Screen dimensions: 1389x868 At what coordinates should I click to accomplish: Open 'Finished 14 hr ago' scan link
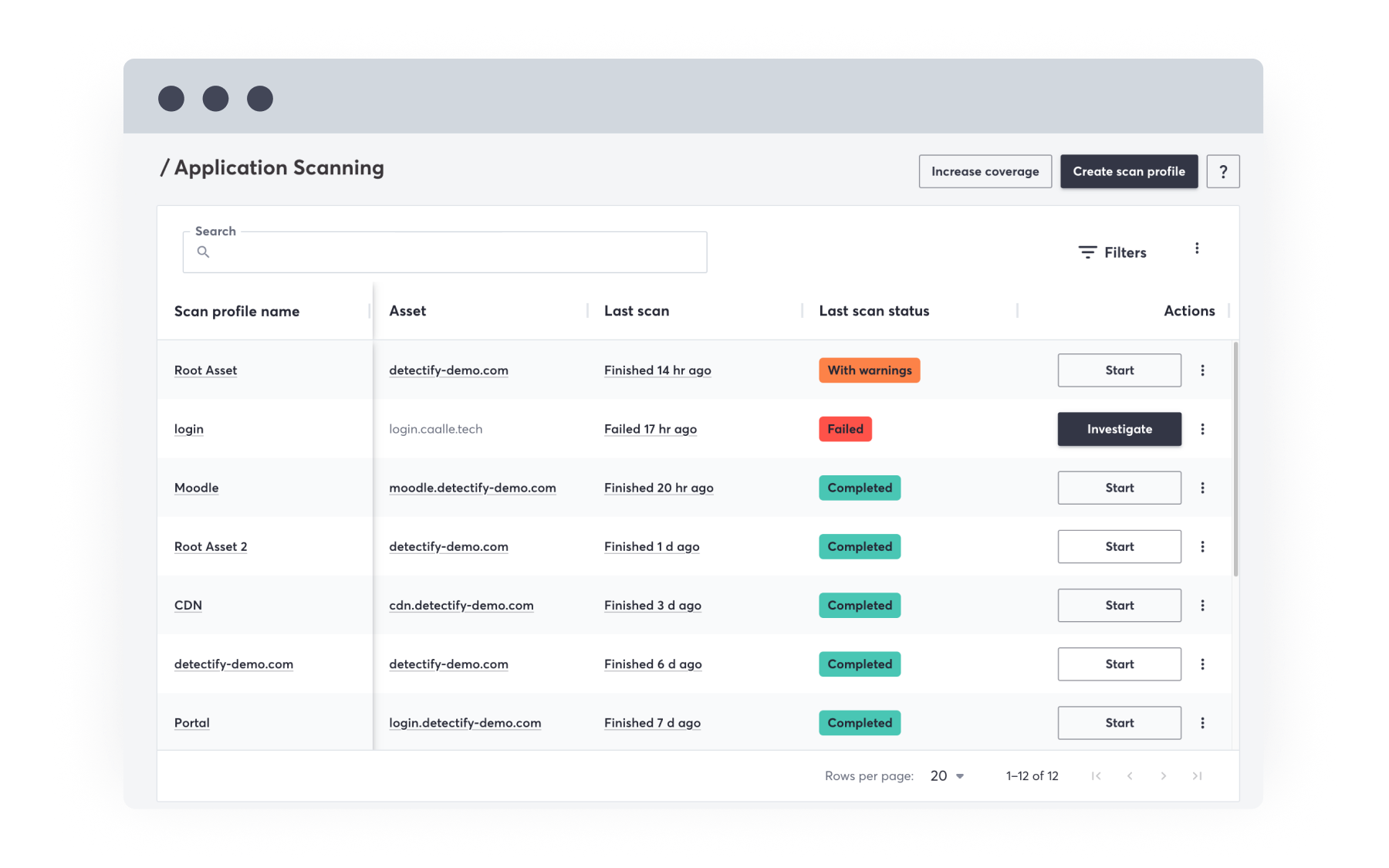657,370
